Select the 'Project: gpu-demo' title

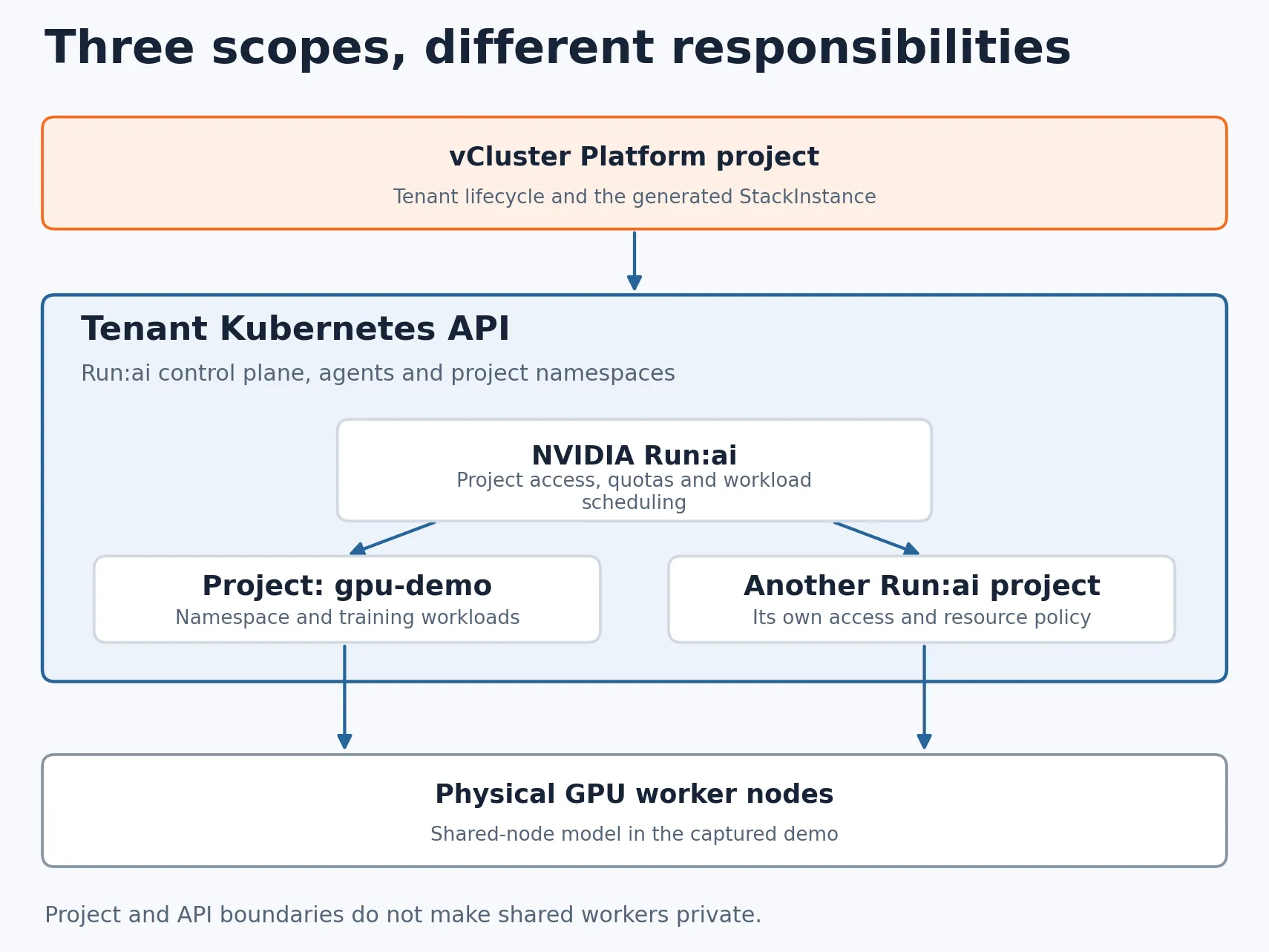click(347, 585)
